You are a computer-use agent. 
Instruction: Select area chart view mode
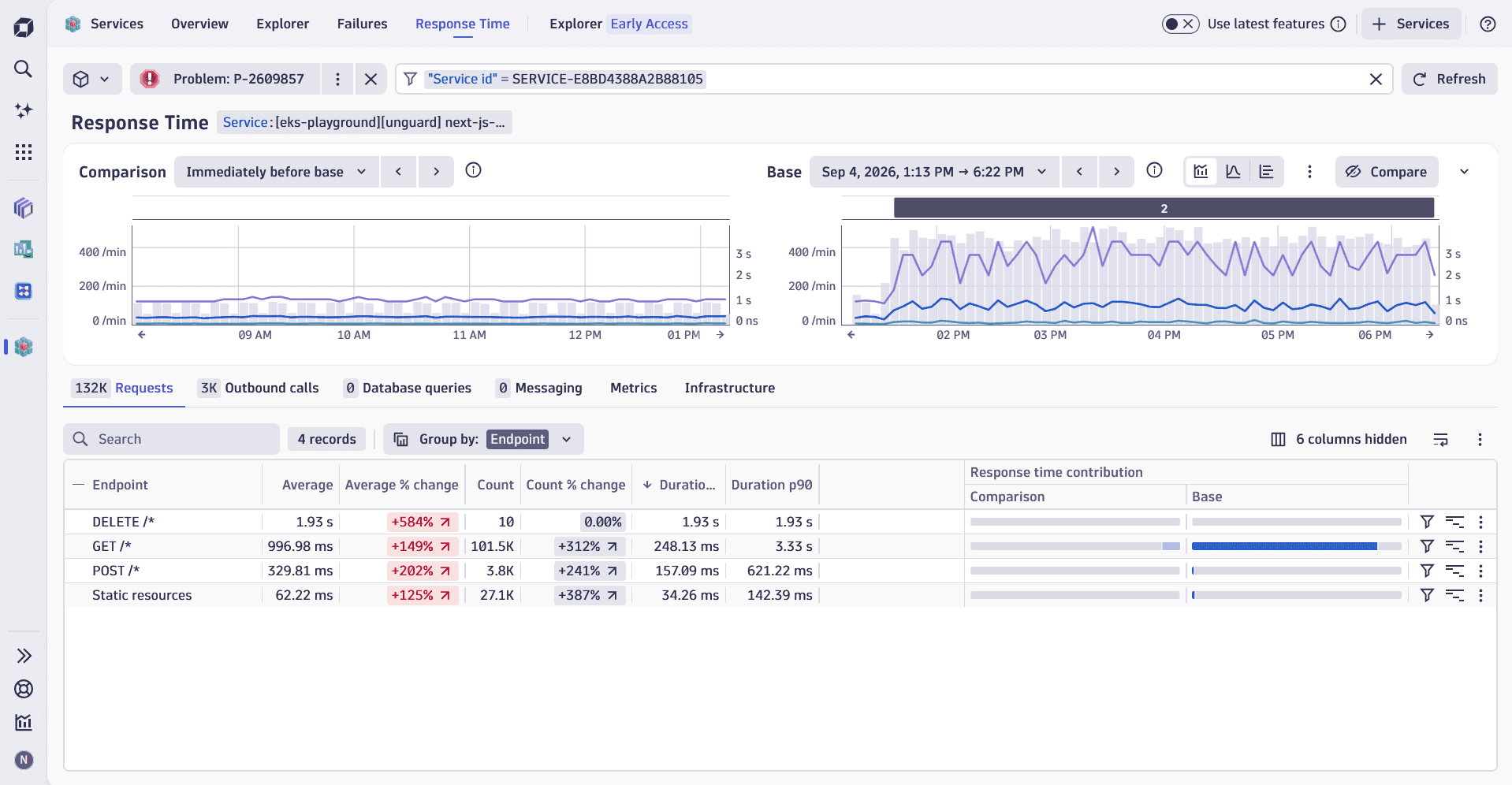coord(1234,172)
